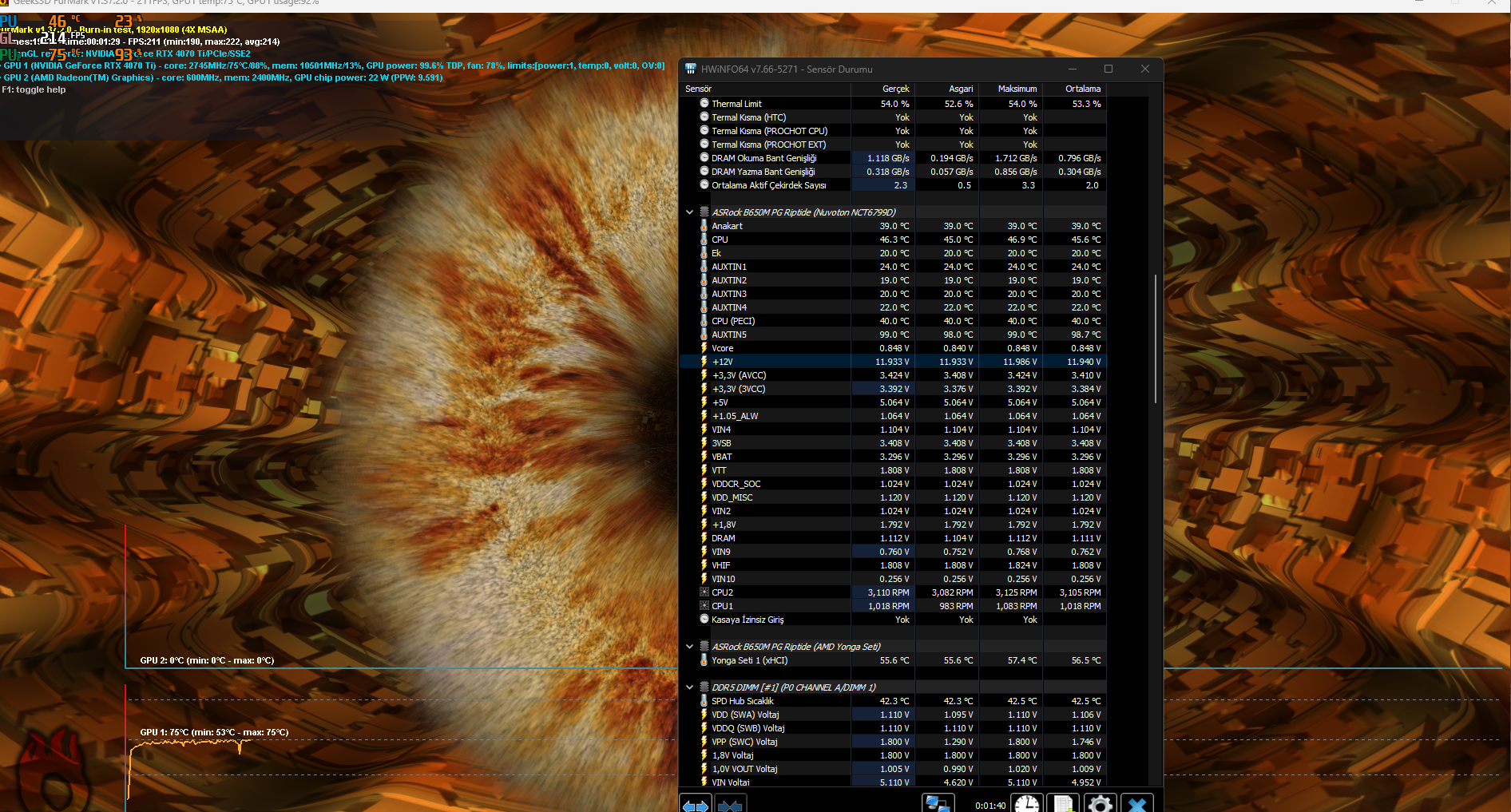Close the HWiNFO64 Sensör Durumu window
1511x812 pixels.
pos(1144,69)
